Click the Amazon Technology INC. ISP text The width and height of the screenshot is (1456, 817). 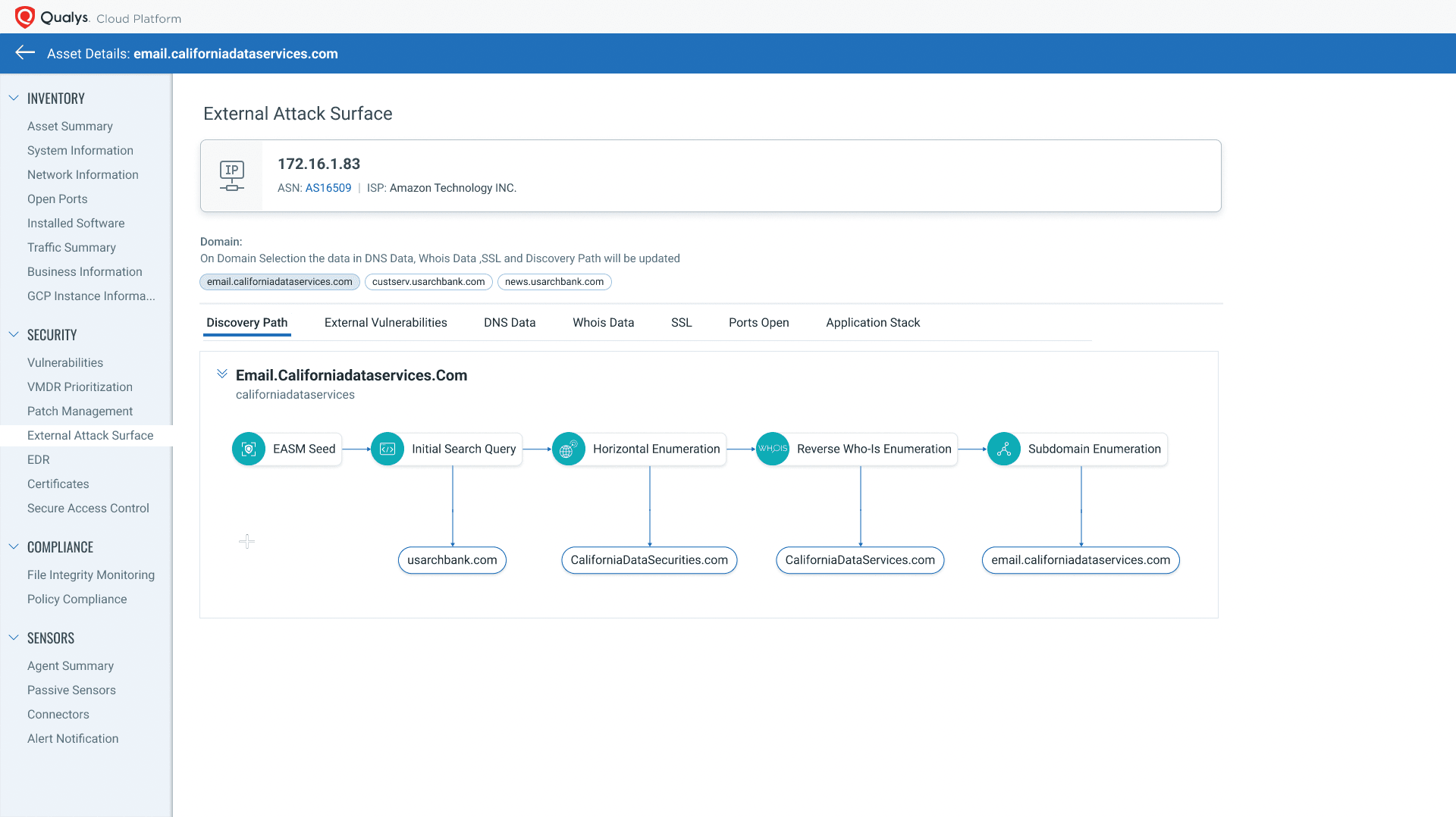pyautogui.click(x=453, y=188)
